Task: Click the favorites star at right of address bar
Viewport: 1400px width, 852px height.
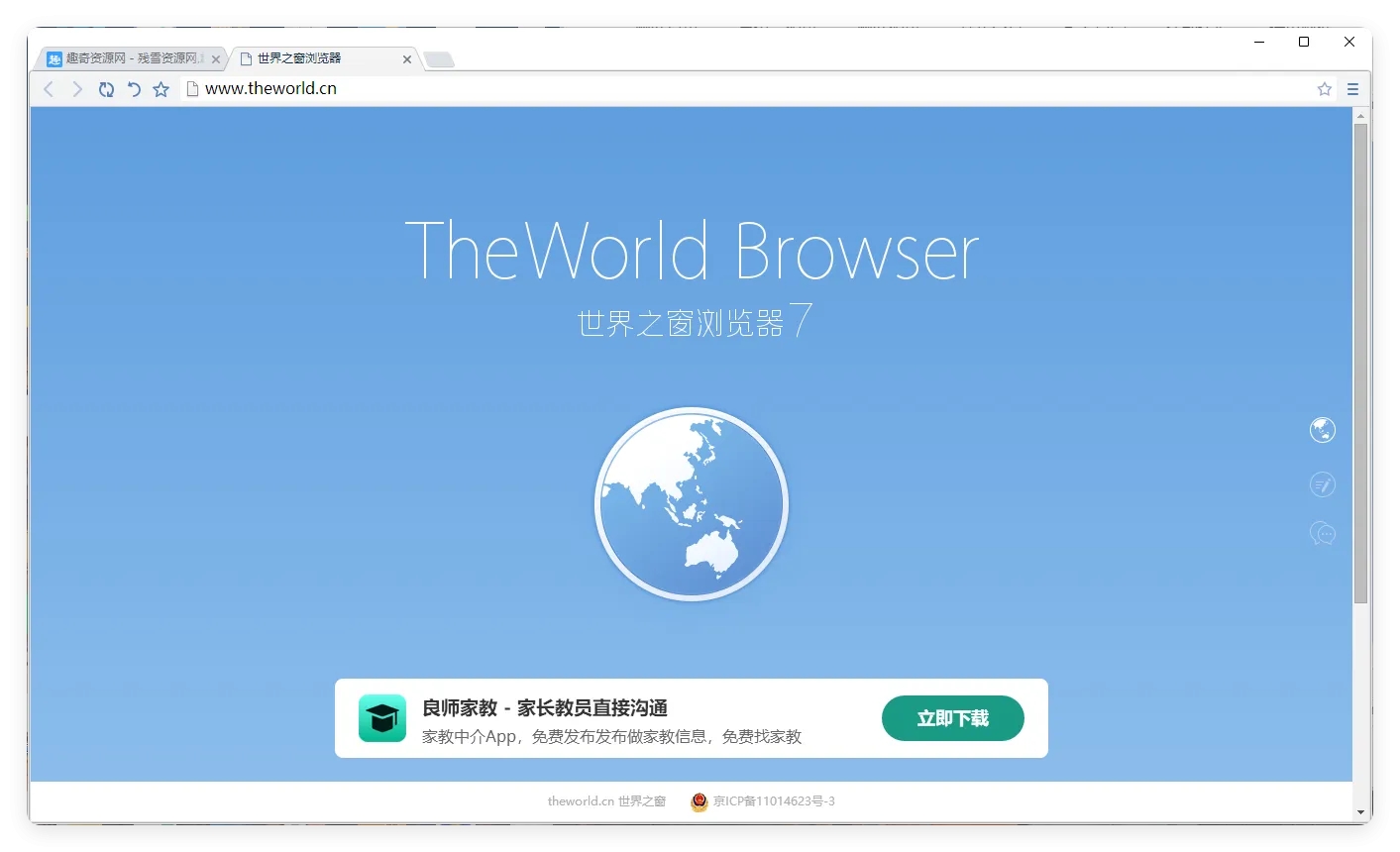Action: click(x=1325, y=88)
